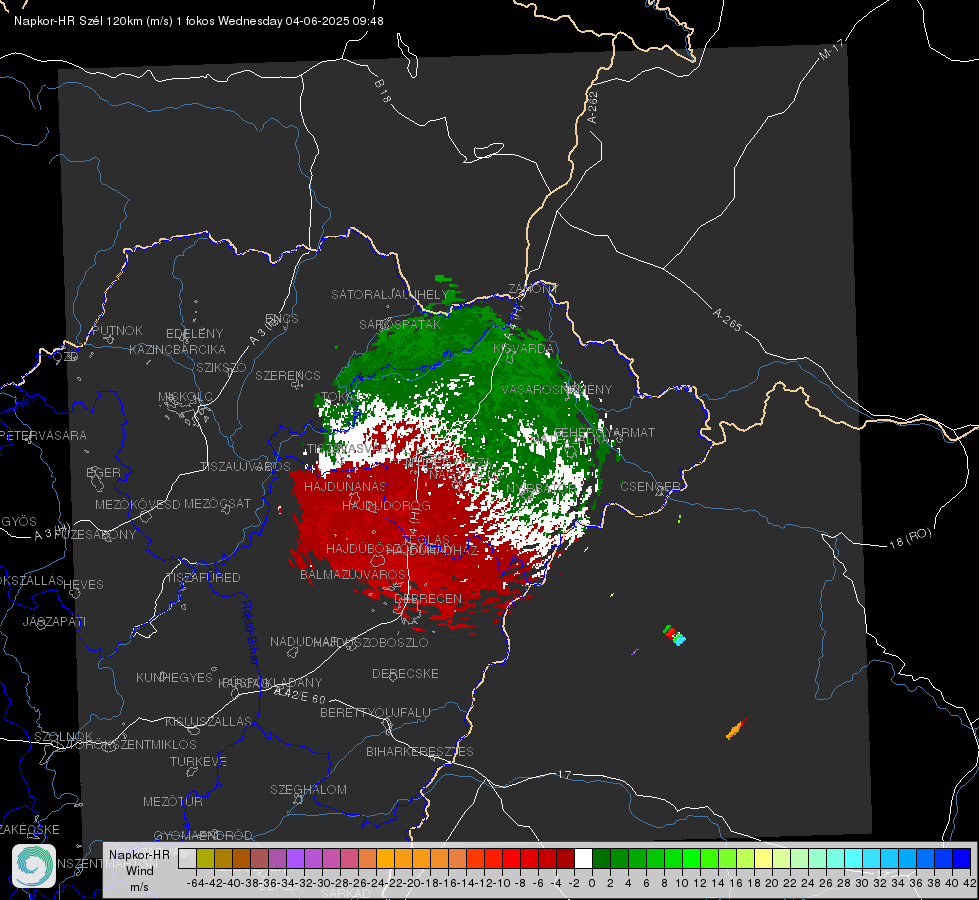This screenshot has height=900, width=979.
Task: Select the A 42/E 60 road label
Action: (301, 695)
